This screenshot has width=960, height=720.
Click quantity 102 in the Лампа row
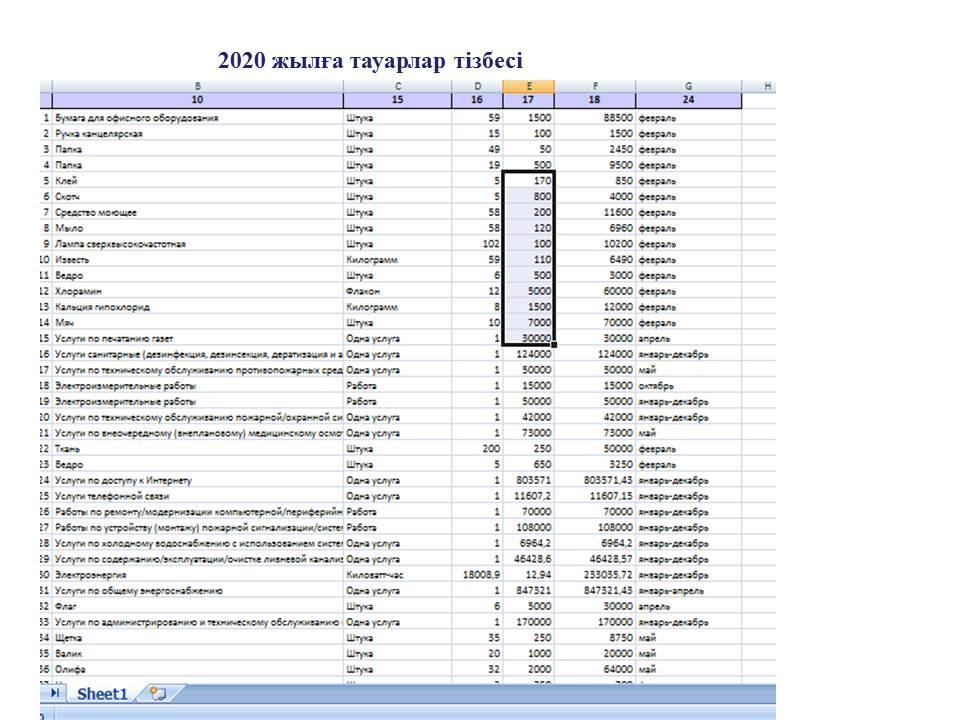click(477, 244)
